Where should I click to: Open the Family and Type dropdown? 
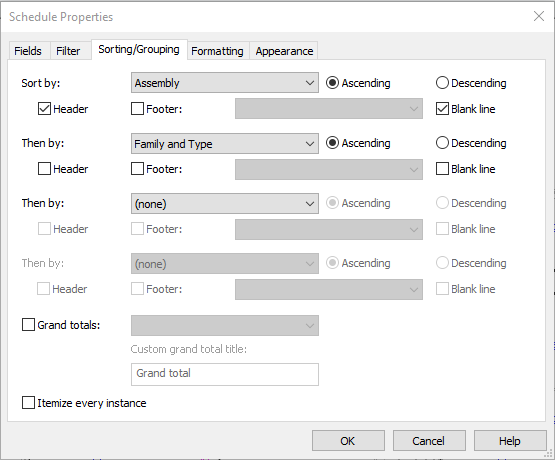coord(225,144)
